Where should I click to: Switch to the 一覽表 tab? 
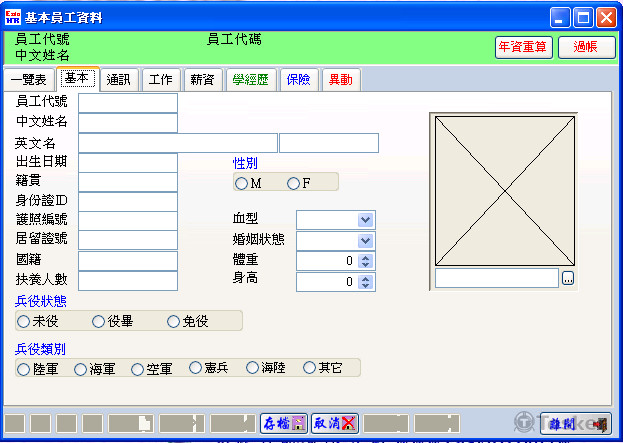[x=29, y=80]
